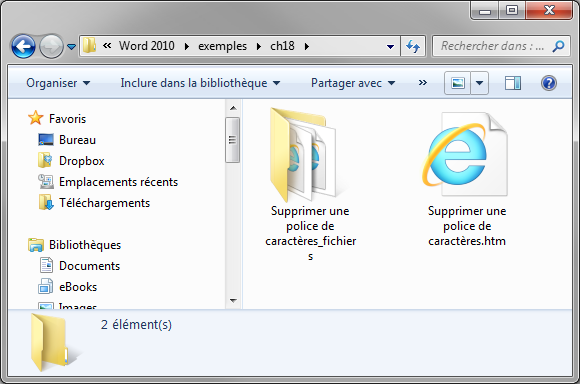This screenshot has width=580, height=384.
Task: Open the Partager avec menu
Action: pos(353,83)
